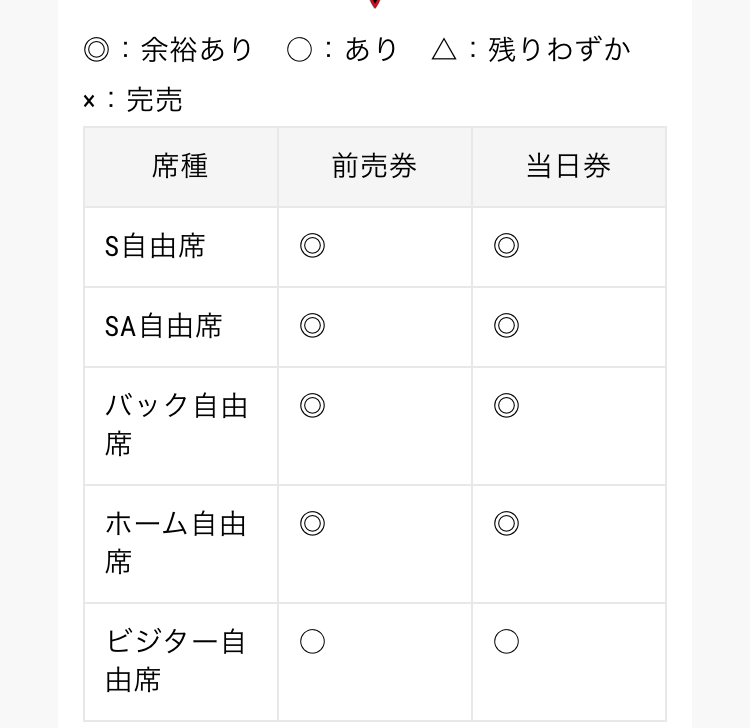Select the SA自由席 前売券 double-circle icon
Screen dimensions: 750x728
(312, 326)
